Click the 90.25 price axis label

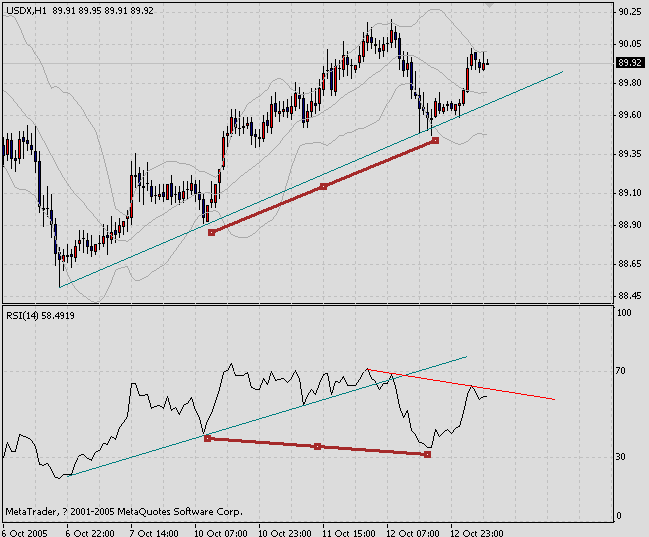[x=630, y=12]
